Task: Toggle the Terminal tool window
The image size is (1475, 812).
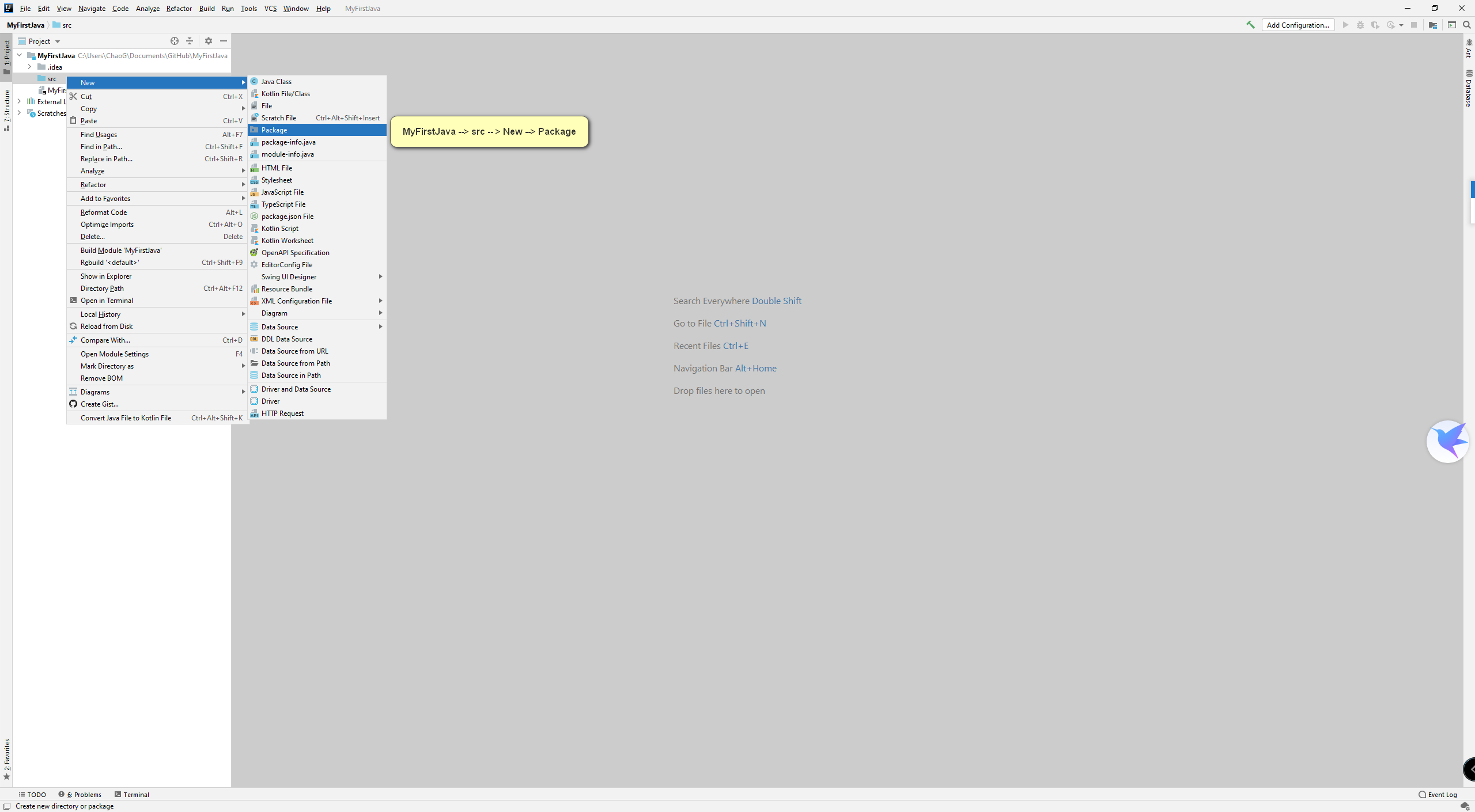Action: [132, 794]
